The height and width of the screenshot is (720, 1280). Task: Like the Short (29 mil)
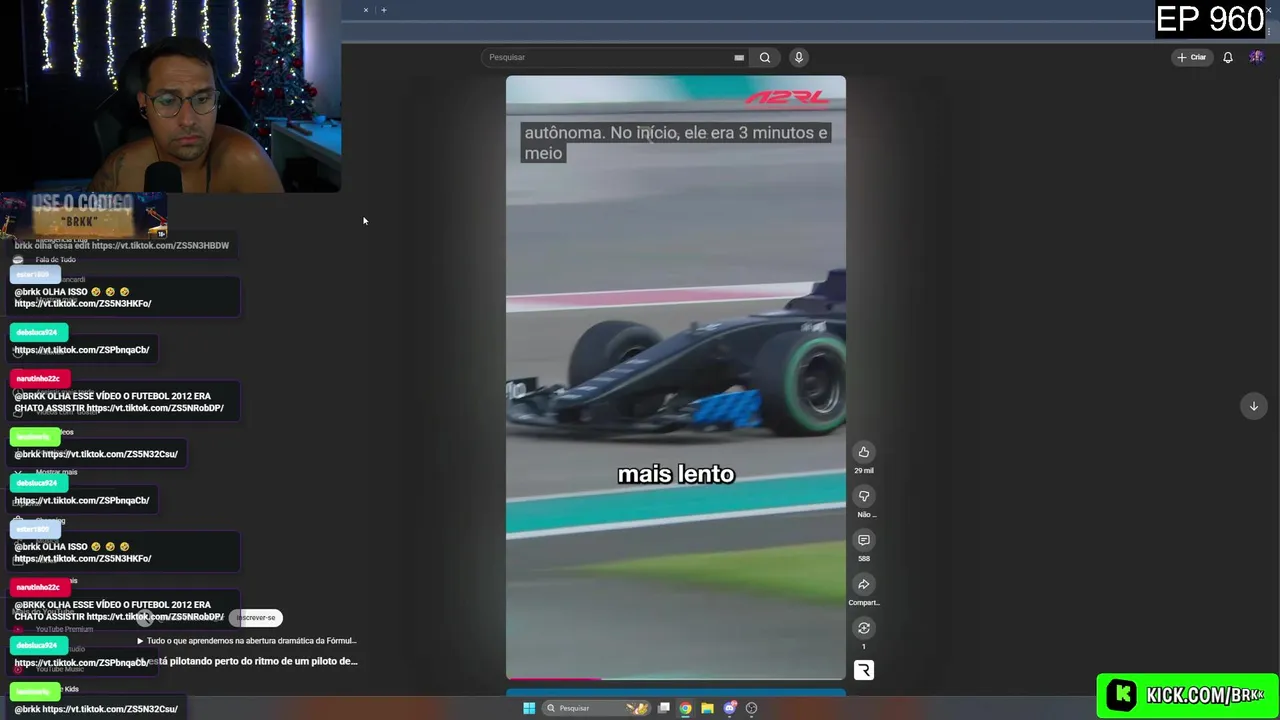[864, 452]
